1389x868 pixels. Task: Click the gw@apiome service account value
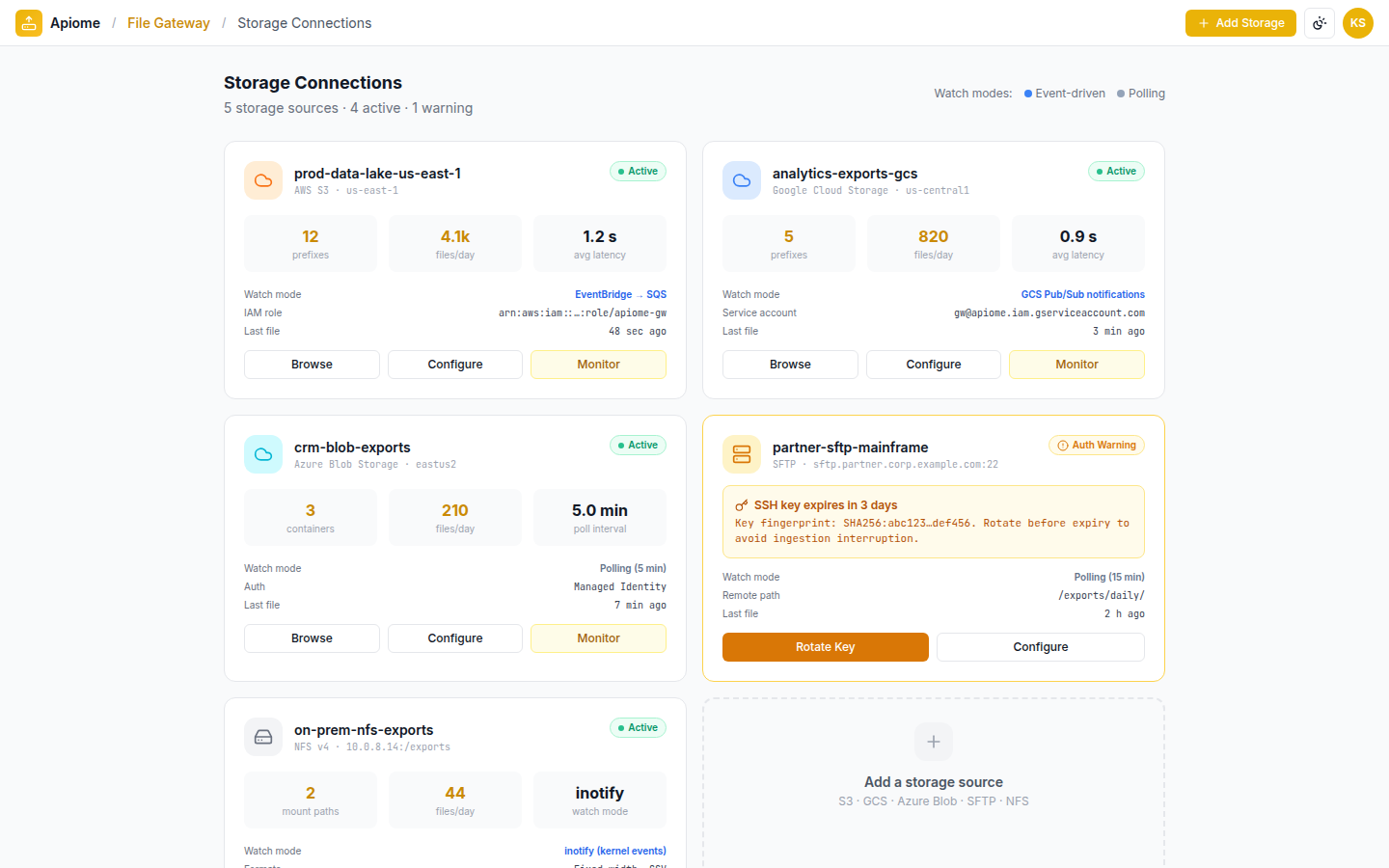coord(1049,313)
